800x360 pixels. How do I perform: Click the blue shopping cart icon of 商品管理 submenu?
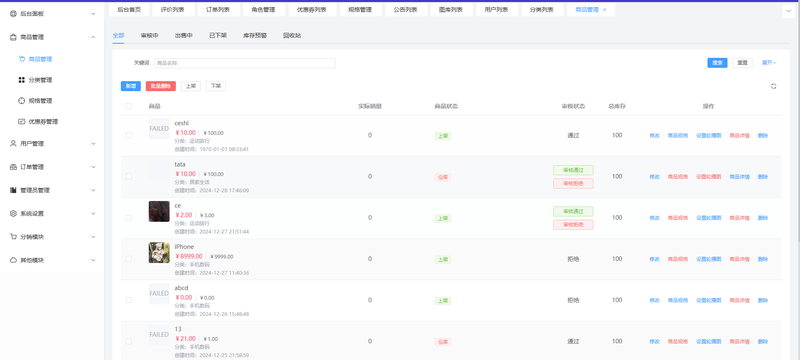(21, 59)
